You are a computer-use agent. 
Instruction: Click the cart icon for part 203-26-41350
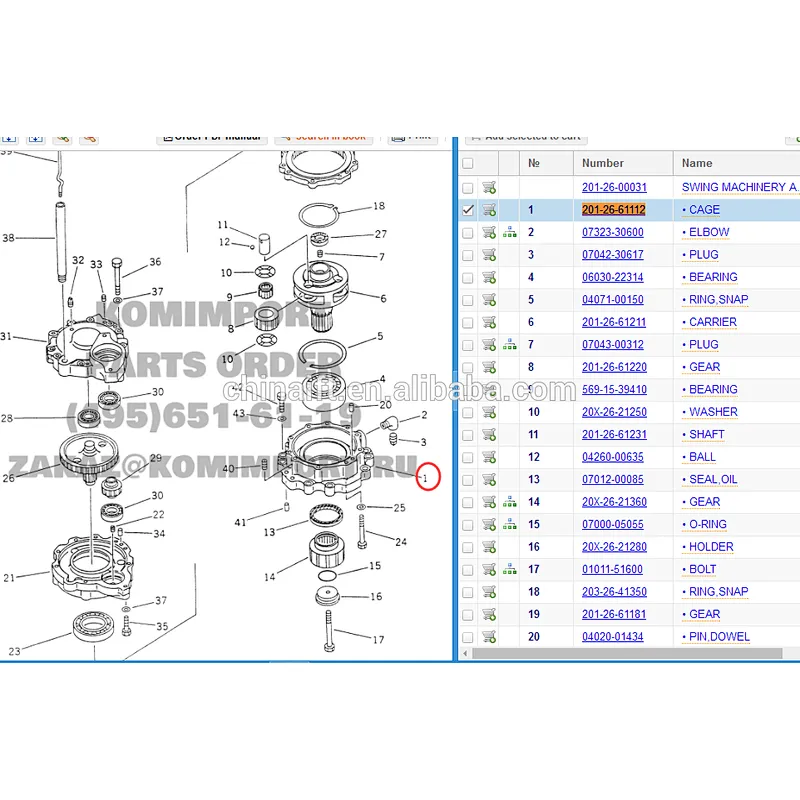pos(489,592)
